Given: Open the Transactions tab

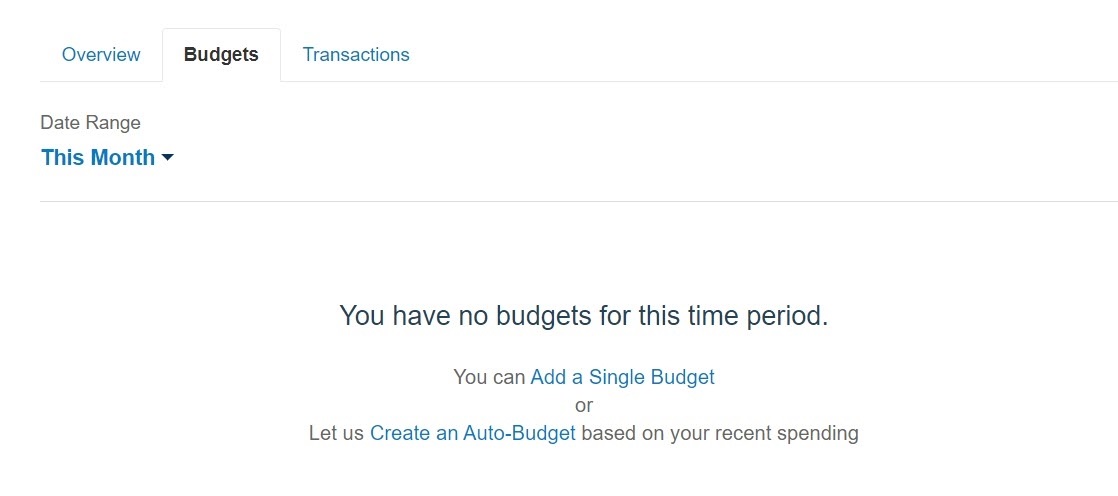Looking at the screenshot, I should pos(356,55).
